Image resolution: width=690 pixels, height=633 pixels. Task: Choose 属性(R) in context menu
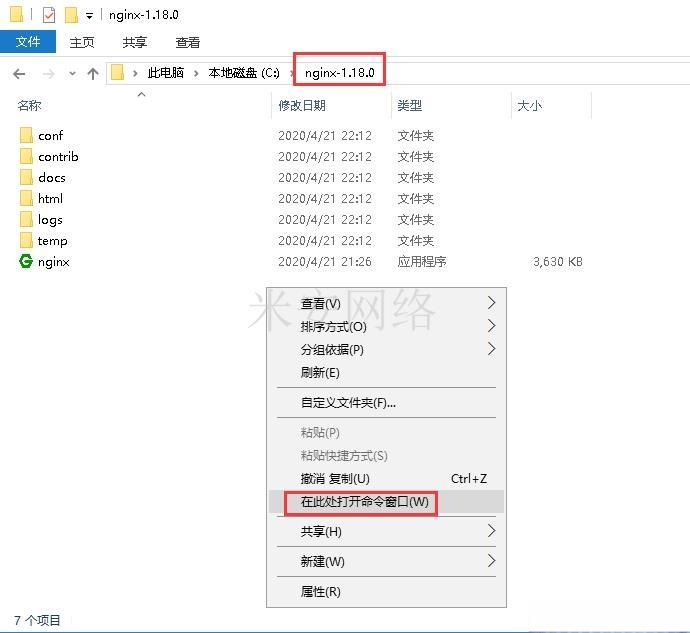pyautogui.click(x=386, y=592)
